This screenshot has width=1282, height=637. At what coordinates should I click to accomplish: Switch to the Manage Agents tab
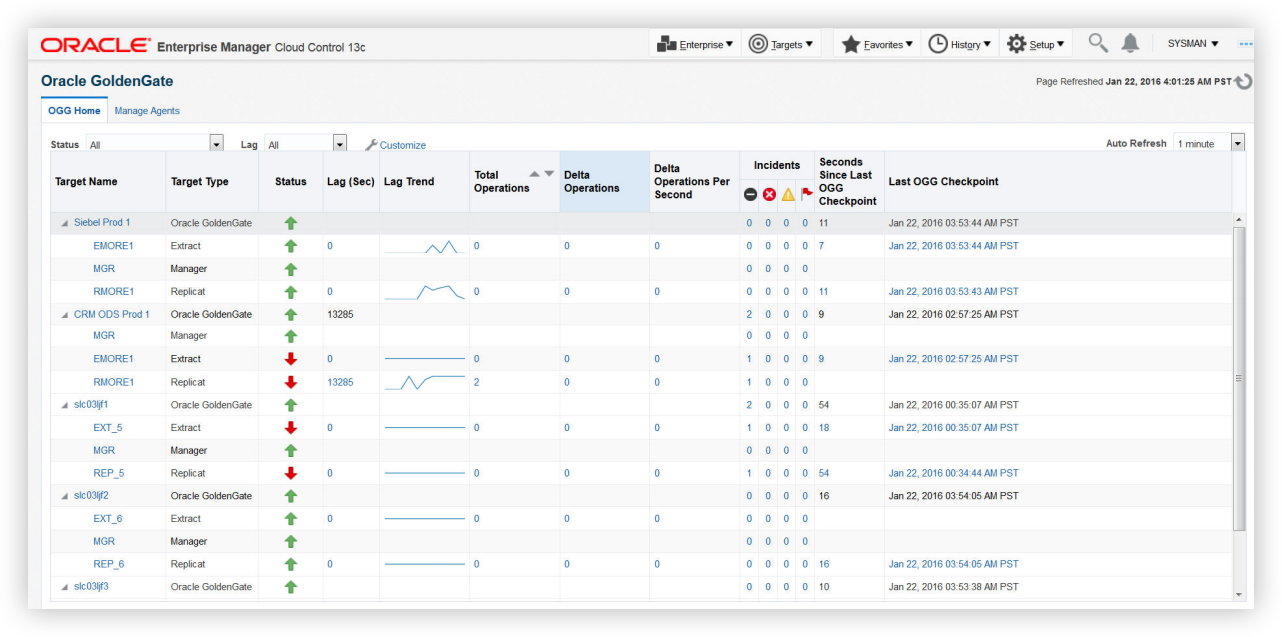tap(147, 111)
